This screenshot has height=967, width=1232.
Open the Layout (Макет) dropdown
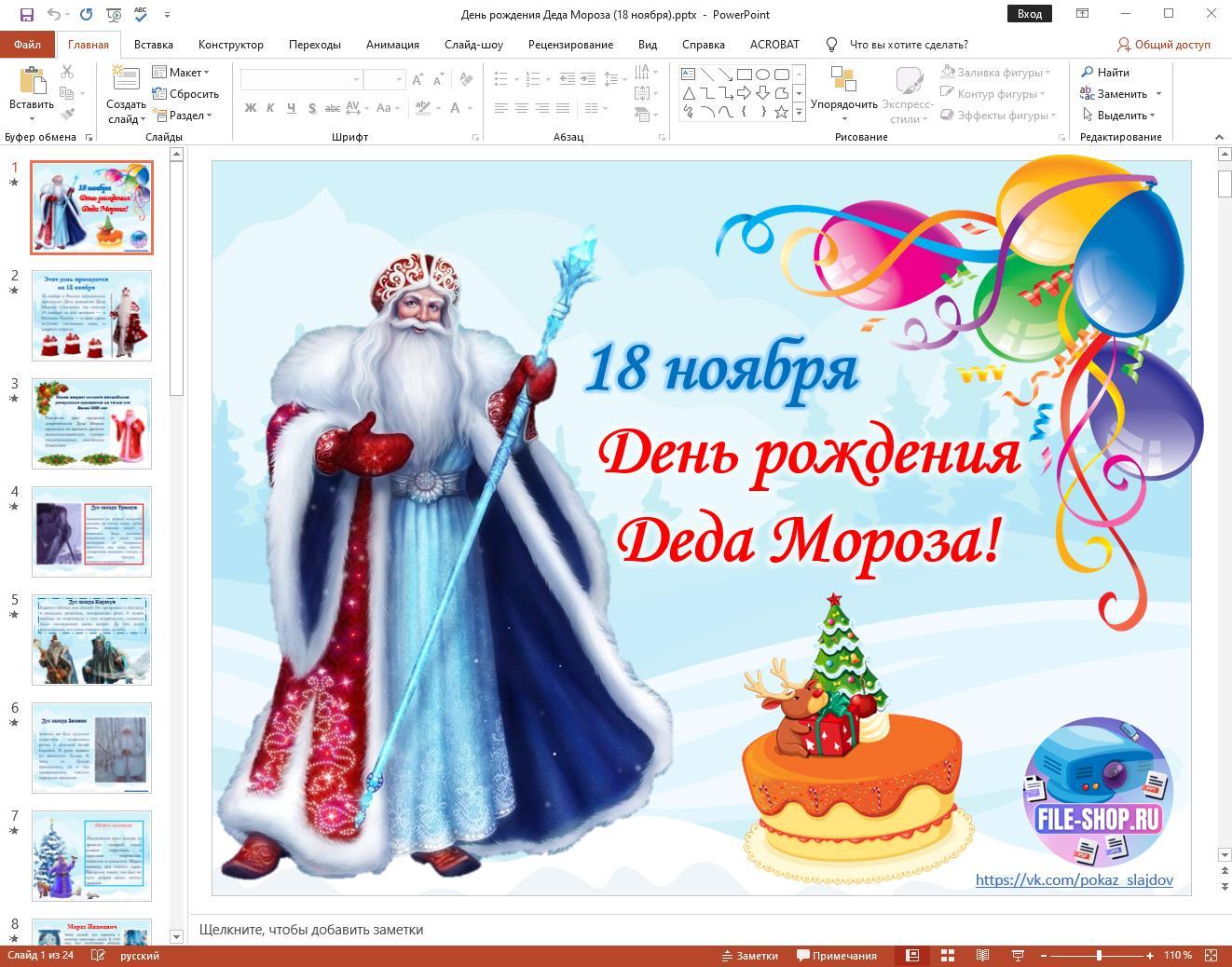tap(181, 72)
